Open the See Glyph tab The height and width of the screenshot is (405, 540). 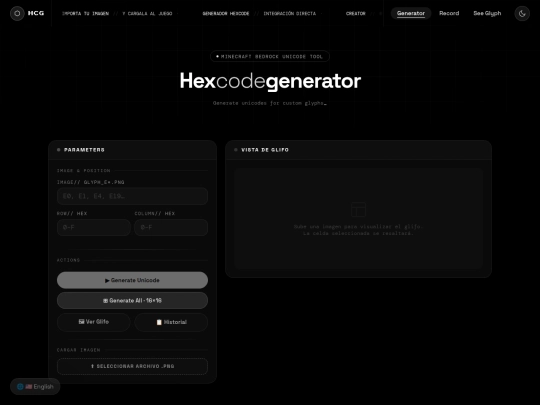487,13
